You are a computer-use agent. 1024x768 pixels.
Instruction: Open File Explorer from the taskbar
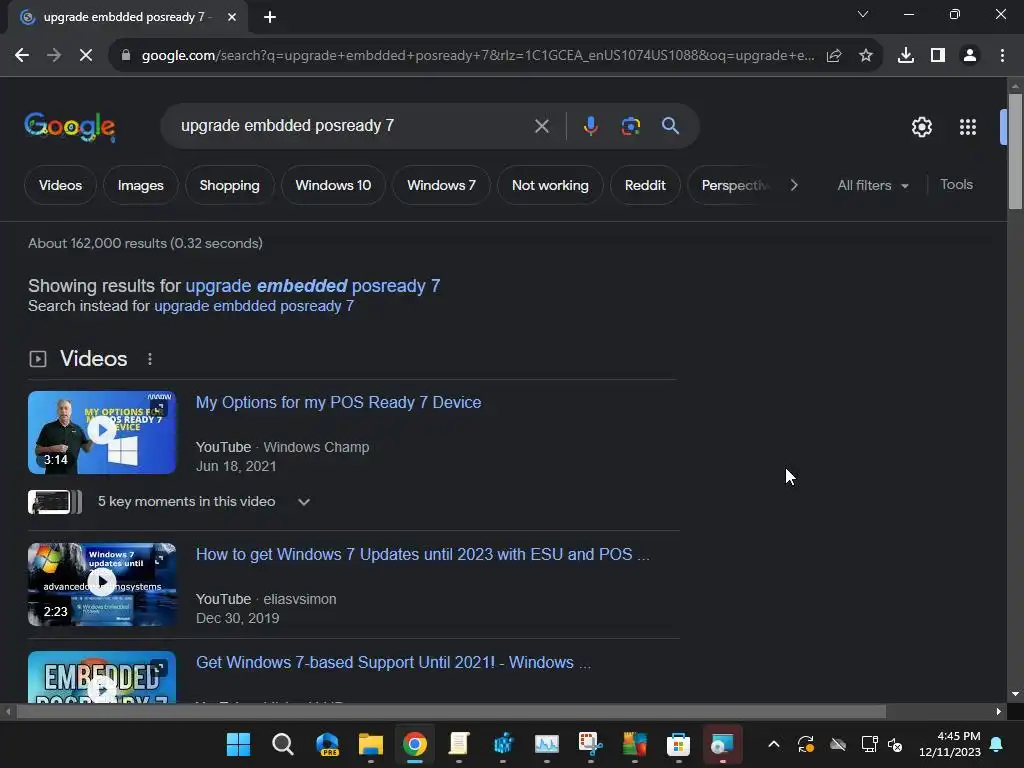tap(371, 744)
